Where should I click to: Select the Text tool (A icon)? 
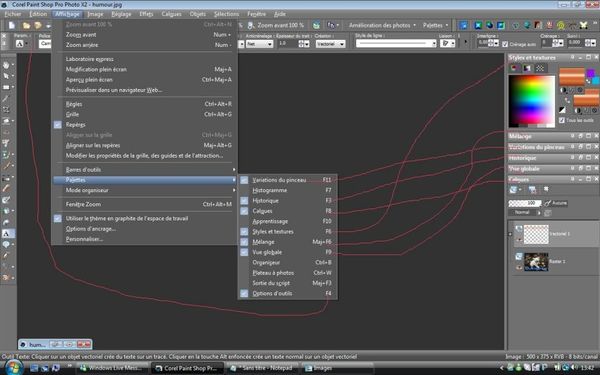click(7, 233)
